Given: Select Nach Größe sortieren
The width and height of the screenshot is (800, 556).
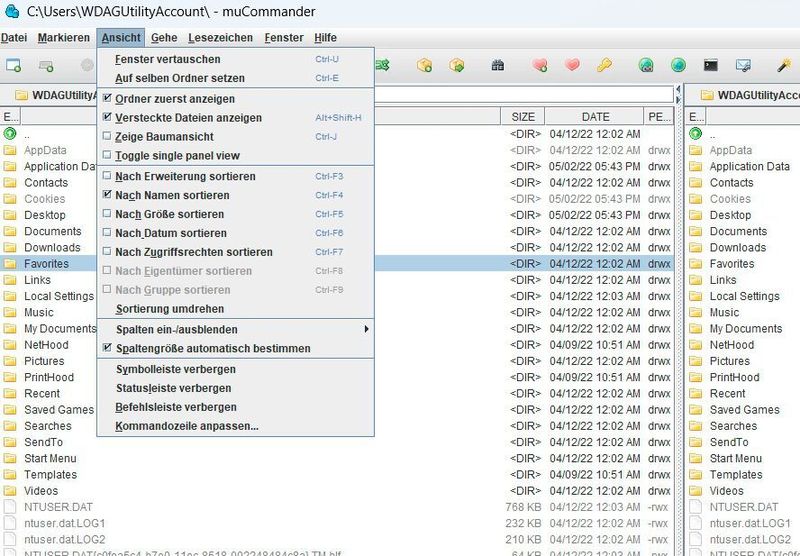Looking at the screenshot, I should click(x=235, y=214).
